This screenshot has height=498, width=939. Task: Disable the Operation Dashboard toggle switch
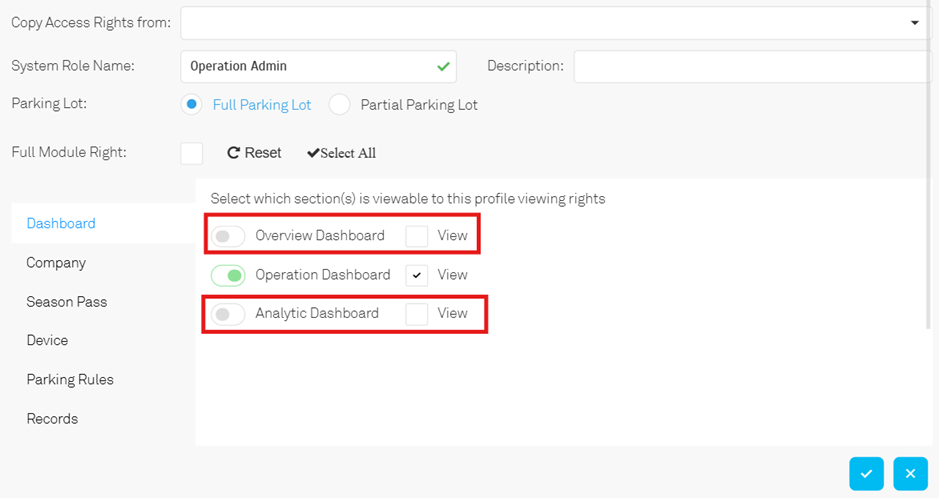coord(228,275)
